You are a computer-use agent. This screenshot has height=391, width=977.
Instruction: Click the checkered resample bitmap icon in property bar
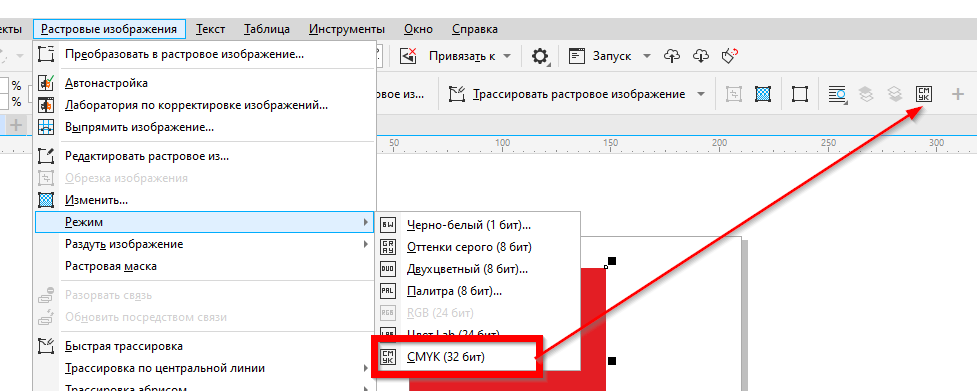coord(763,94)
